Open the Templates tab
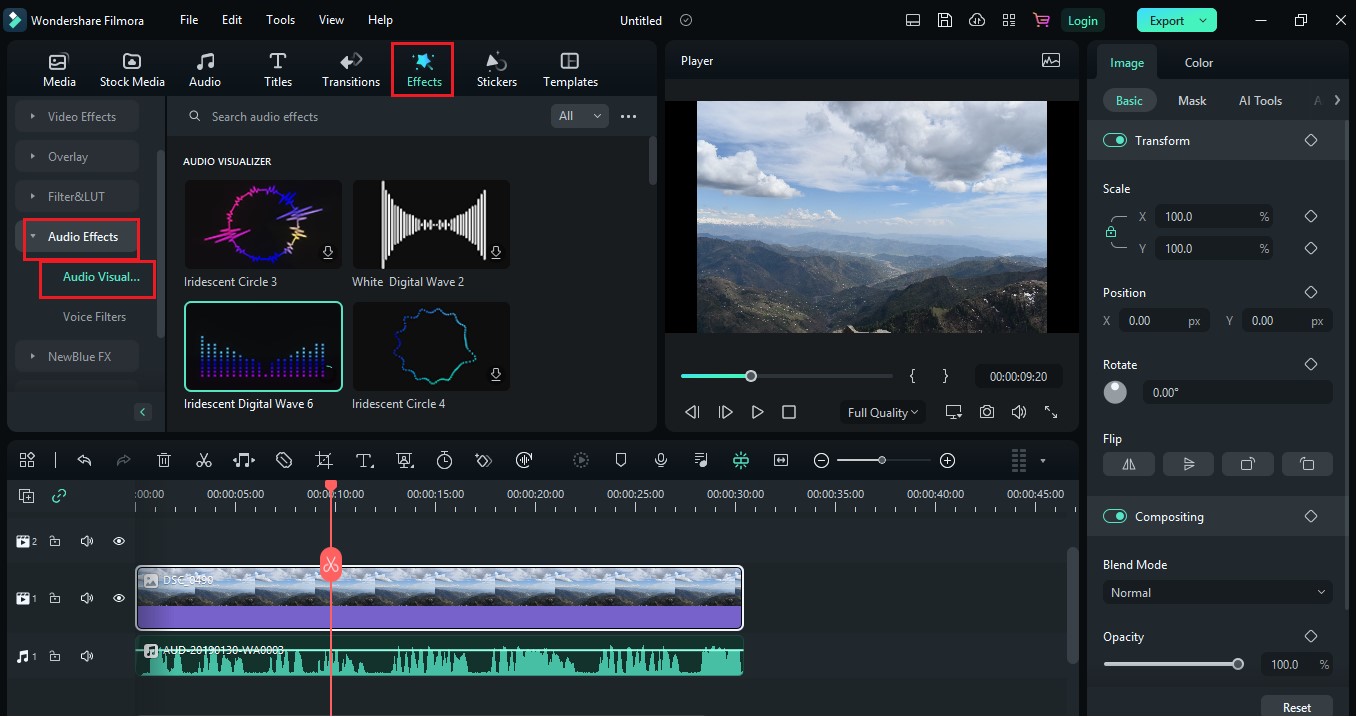1357x717 pixels. point(570,70)
